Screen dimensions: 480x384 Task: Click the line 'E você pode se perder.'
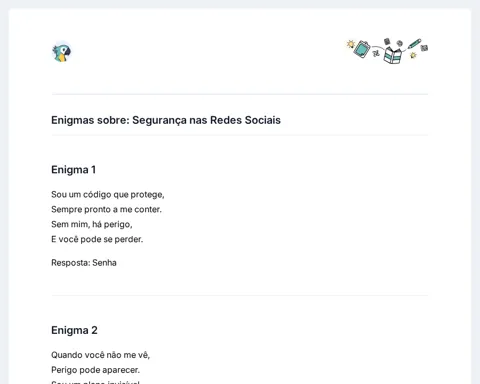point(97,239)
